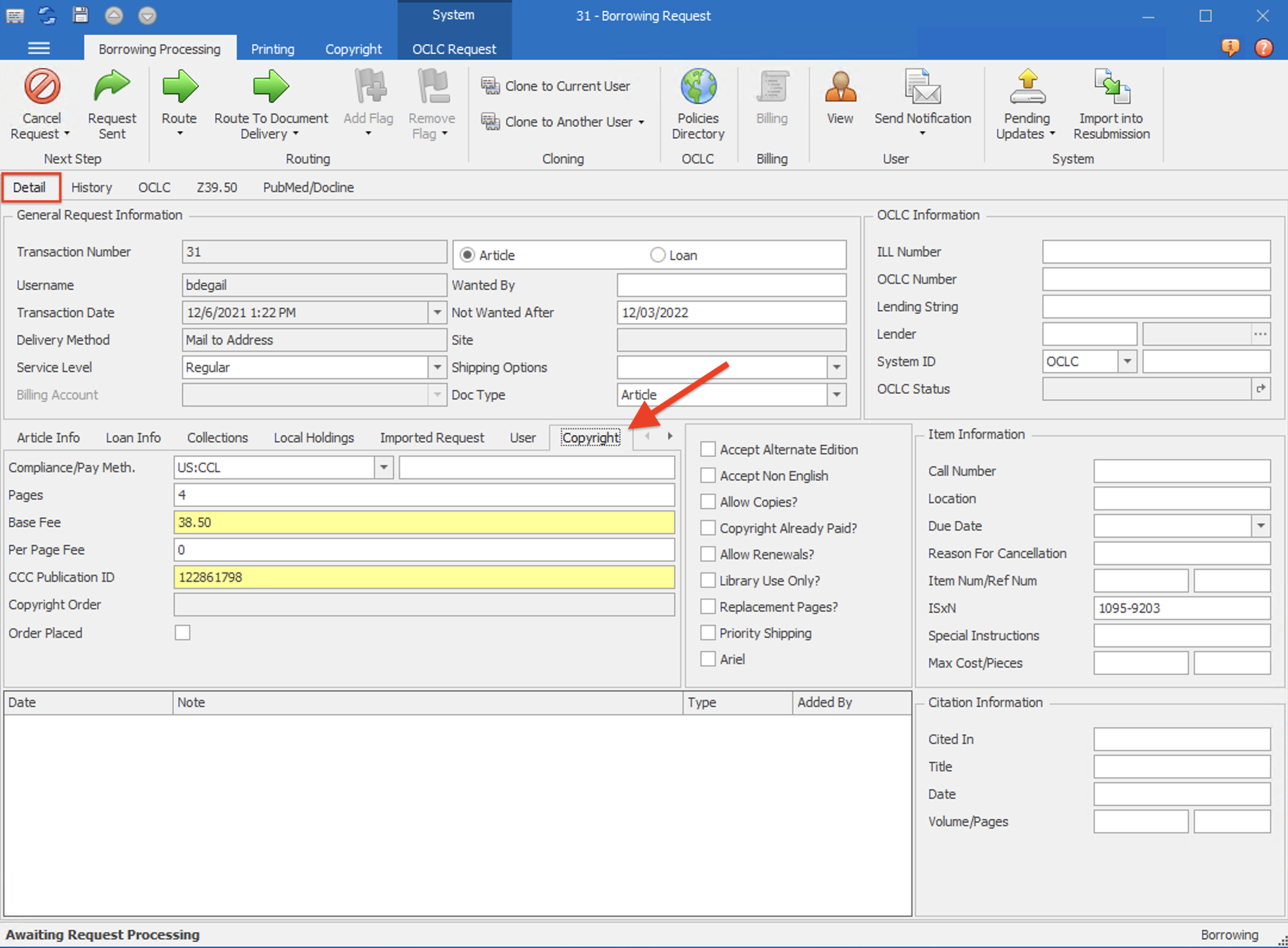Image resolution: width=1288 pixels, height=948 pixels.
Task: Enable the Accept Alternate Edition checkbox
Action: (x=707, y=449)
